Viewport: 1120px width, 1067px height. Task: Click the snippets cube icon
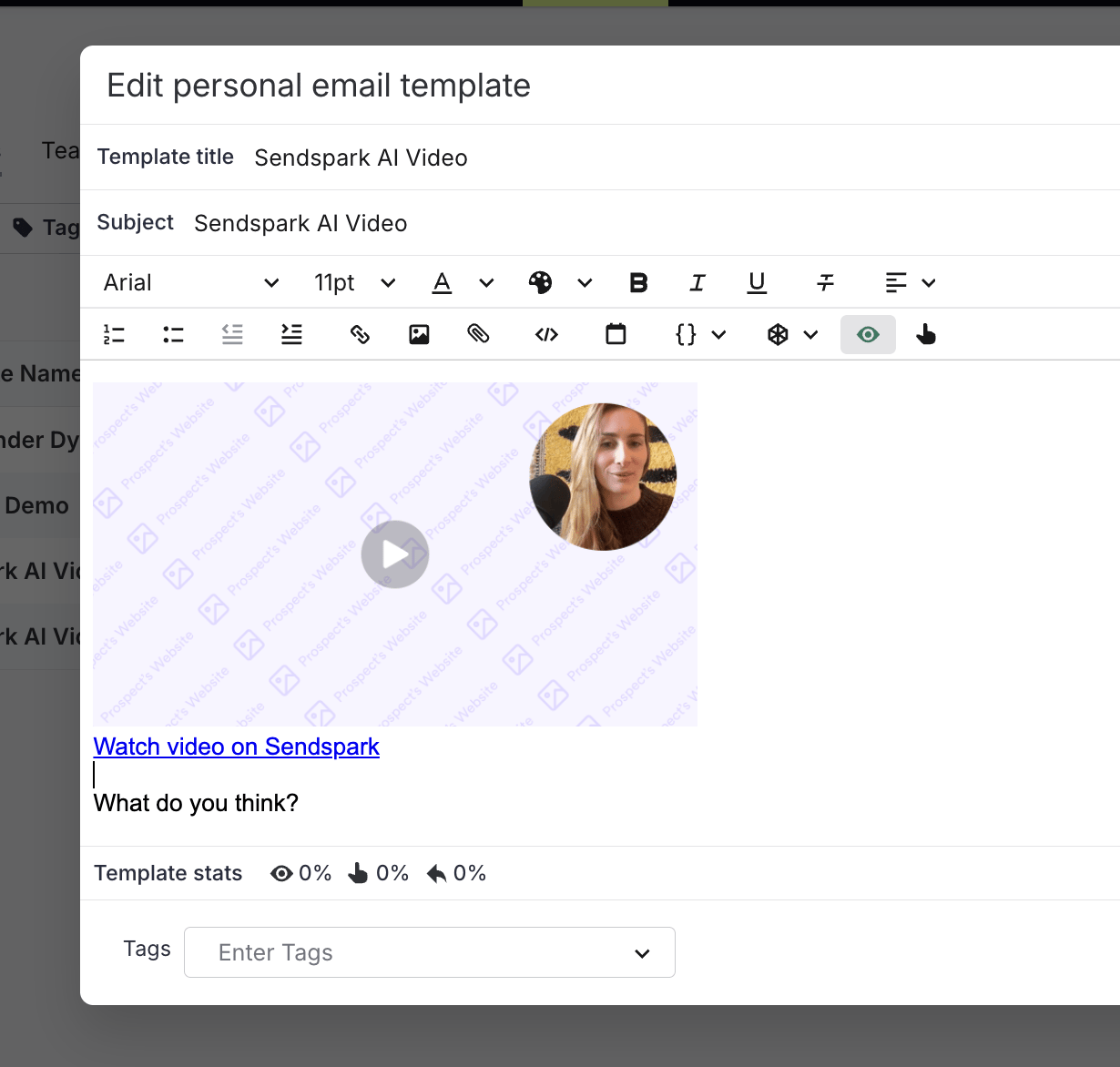point(778,335)
